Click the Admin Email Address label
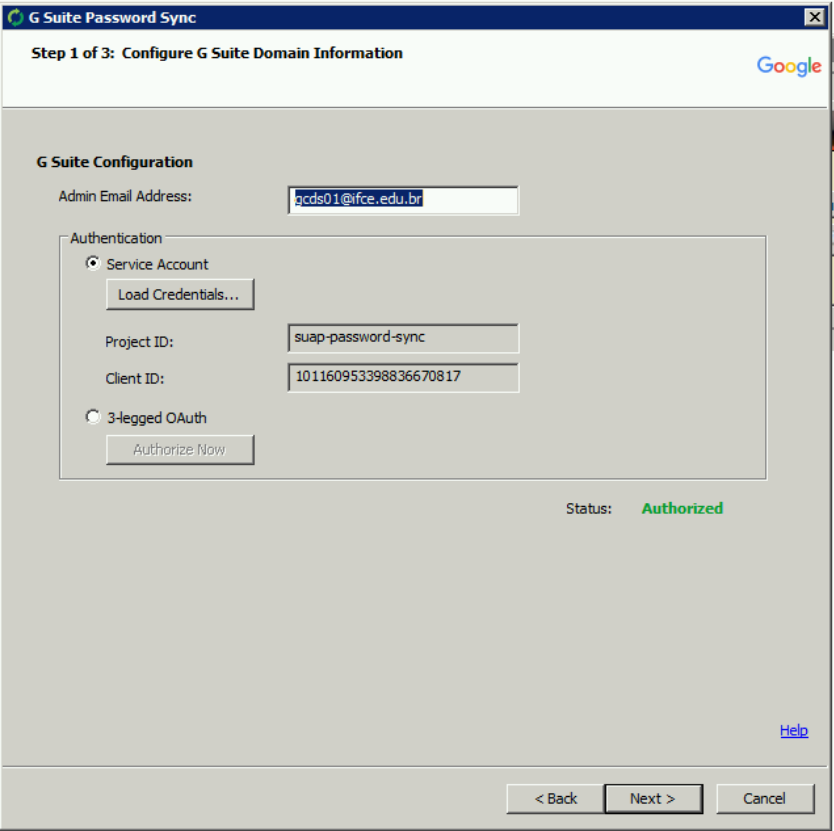This screenshot has height=831, width=834. 125,196
